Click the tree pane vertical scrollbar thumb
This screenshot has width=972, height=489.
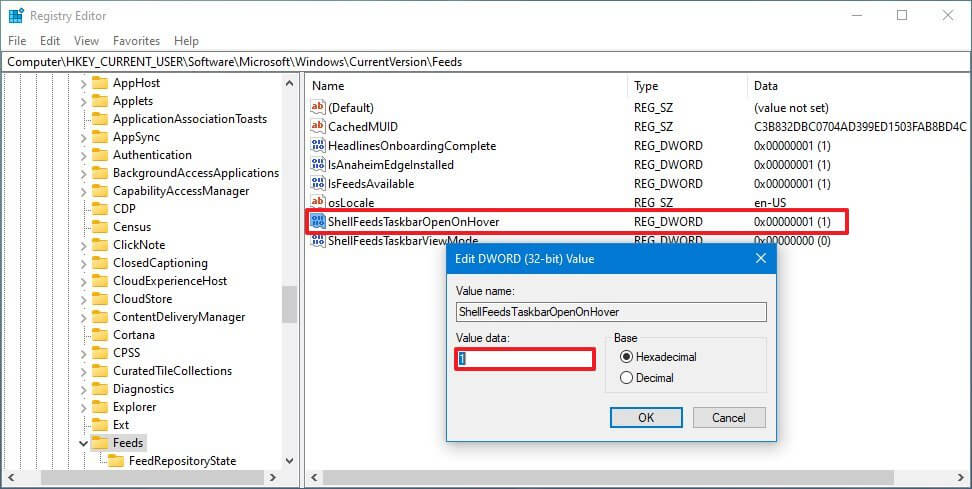click(x=289, y=304)
